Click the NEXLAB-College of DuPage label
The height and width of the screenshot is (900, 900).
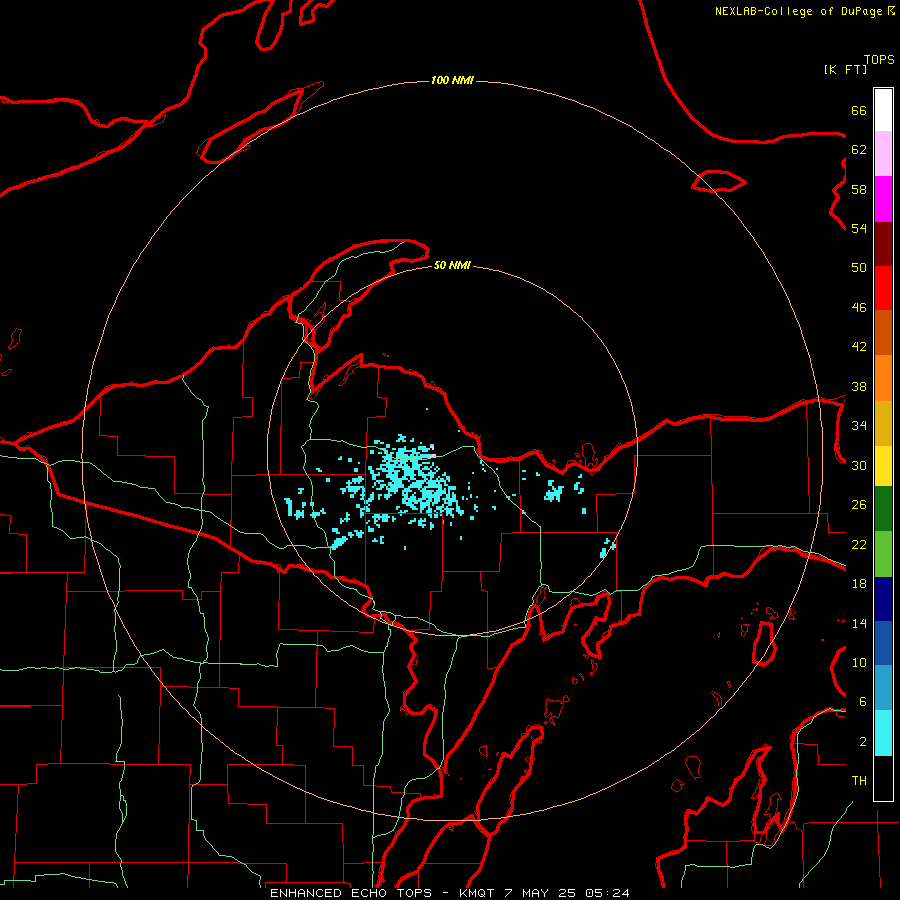(798, 11)
